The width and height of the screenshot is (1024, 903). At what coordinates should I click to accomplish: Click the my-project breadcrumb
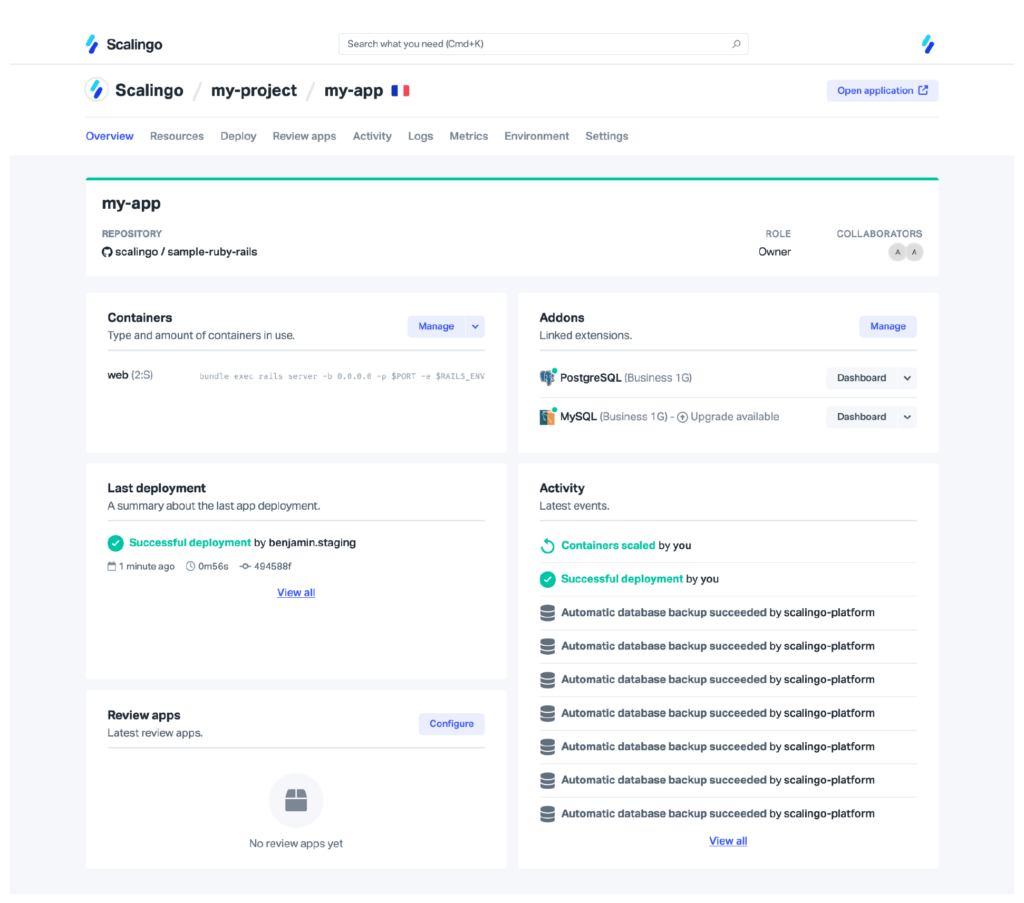click(254, 90)
